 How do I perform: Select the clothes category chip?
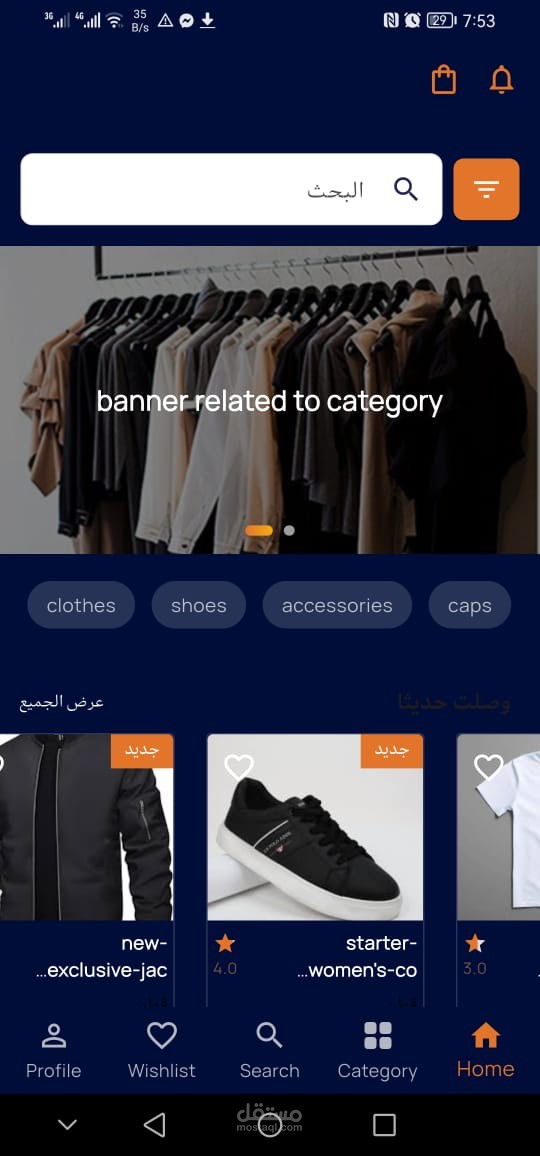pyautogui.click(x=81, y=605)
